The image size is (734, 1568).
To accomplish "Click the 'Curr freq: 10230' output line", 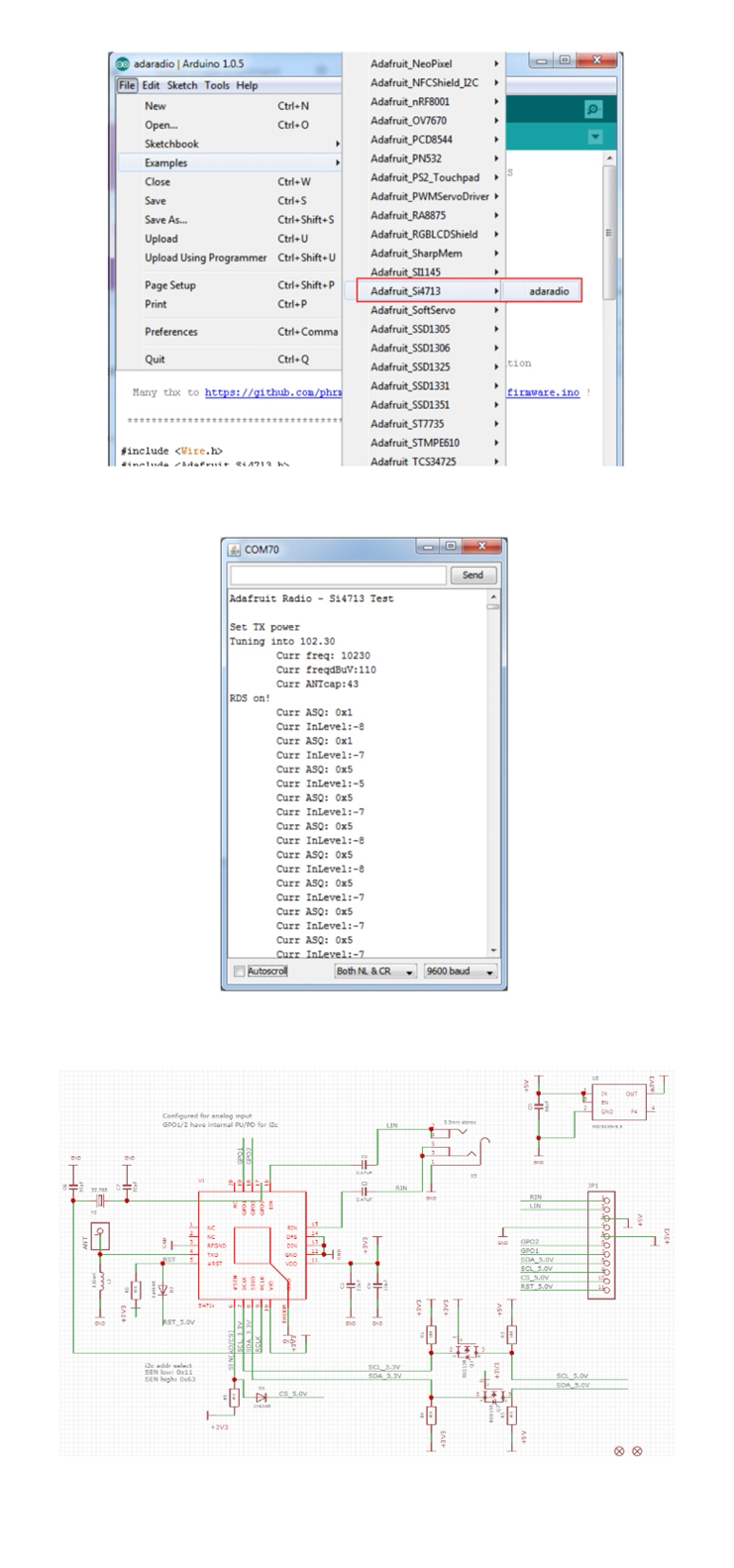I will (323, 656).
